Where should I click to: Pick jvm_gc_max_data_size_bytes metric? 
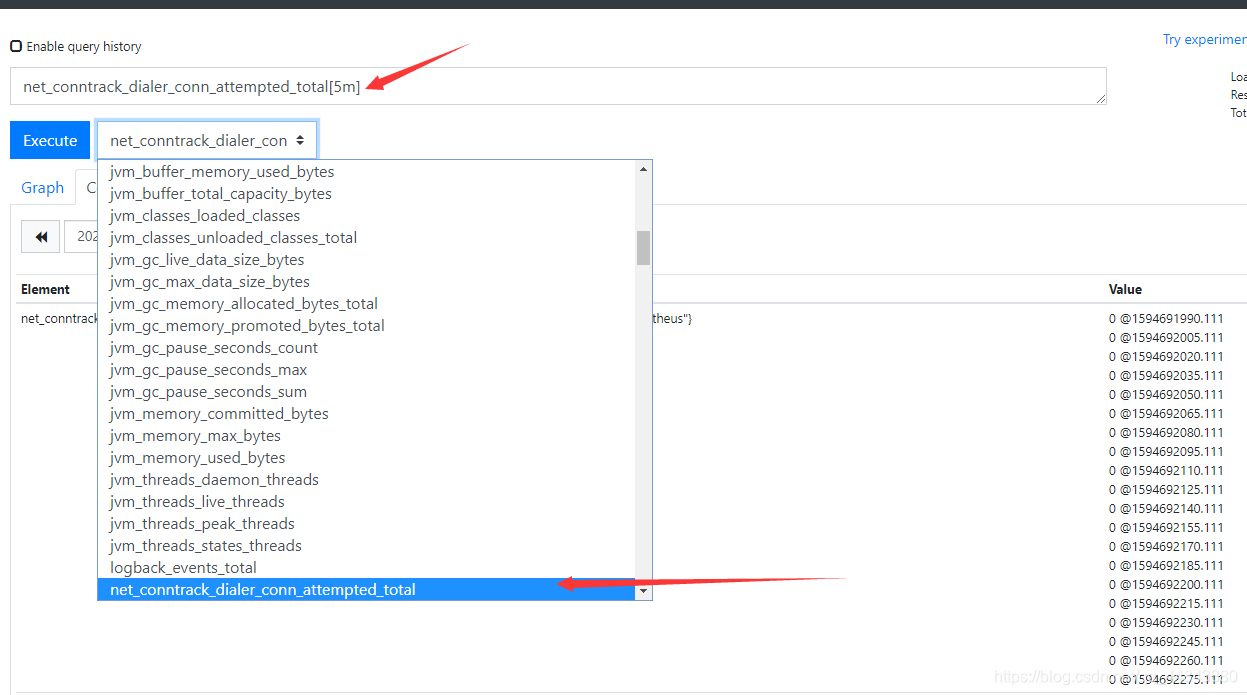[x=367, y=281]
